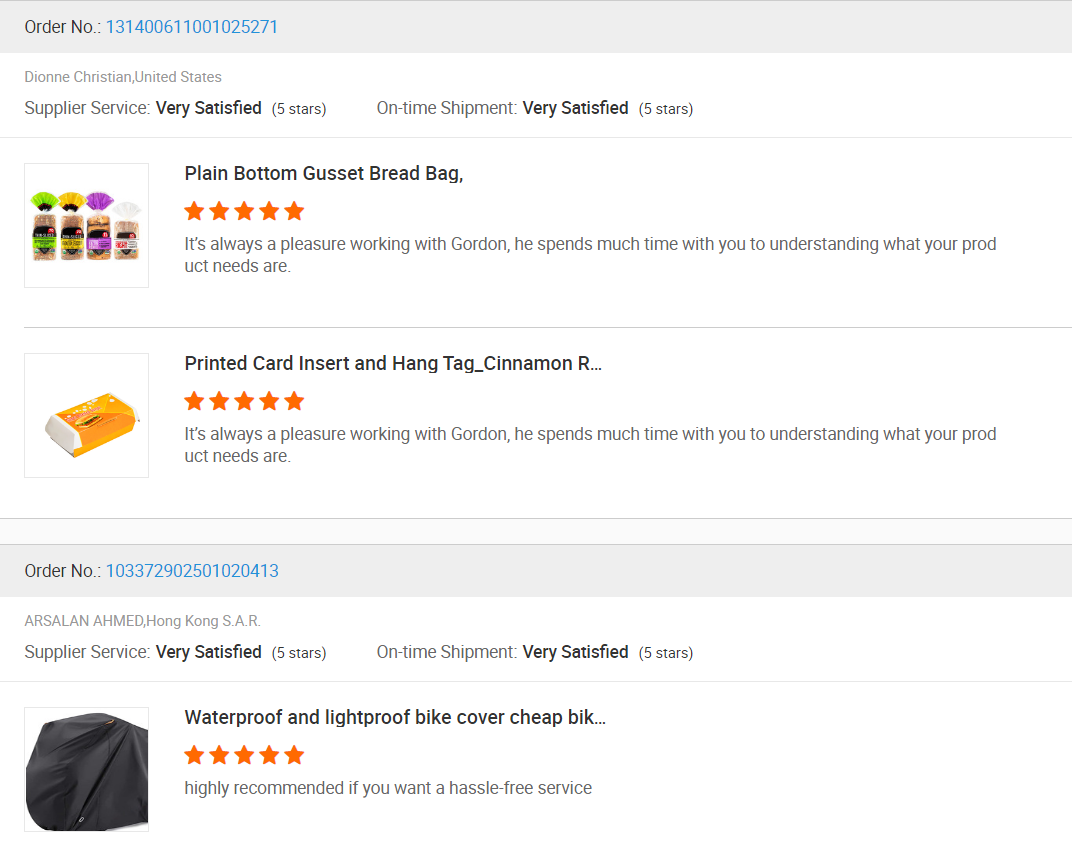The width and height of the screenshot is (1072, 846).
Task: Click the last star of the Card Insert rating
Action: [x=294, y=401]
